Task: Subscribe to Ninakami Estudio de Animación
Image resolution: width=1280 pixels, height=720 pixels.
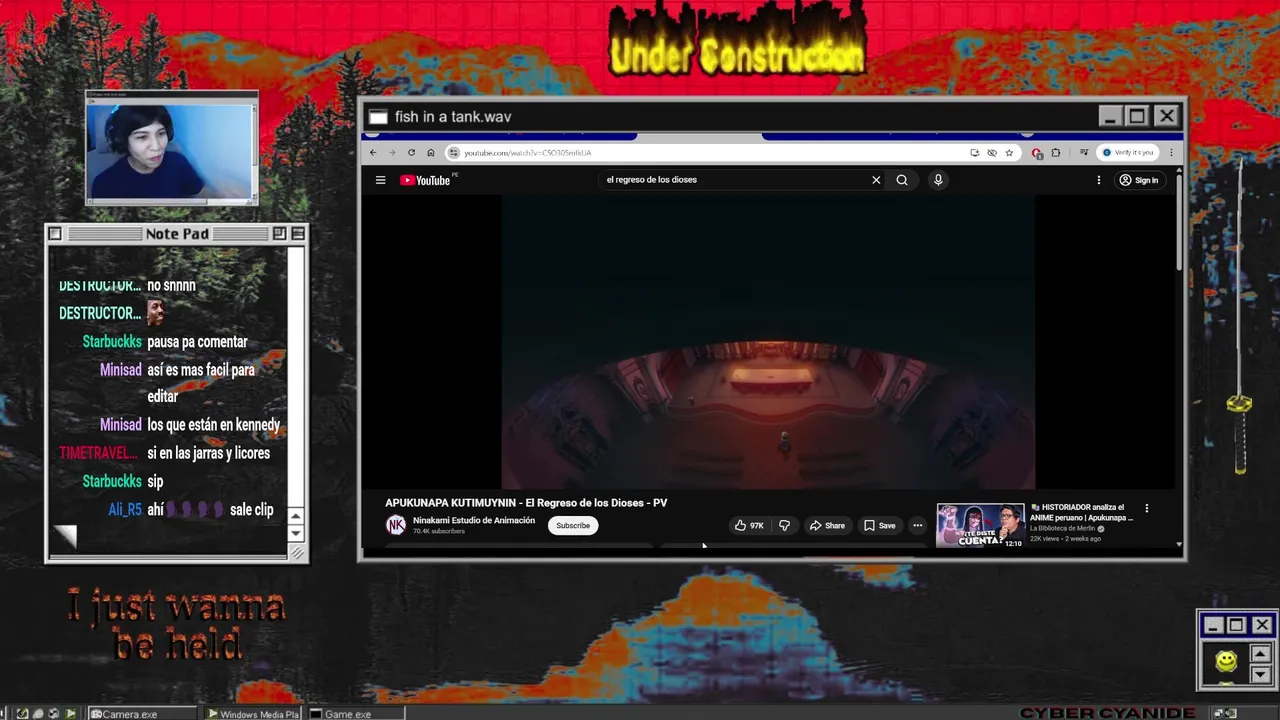Action: pyautogui.click(x=573, y=525)
